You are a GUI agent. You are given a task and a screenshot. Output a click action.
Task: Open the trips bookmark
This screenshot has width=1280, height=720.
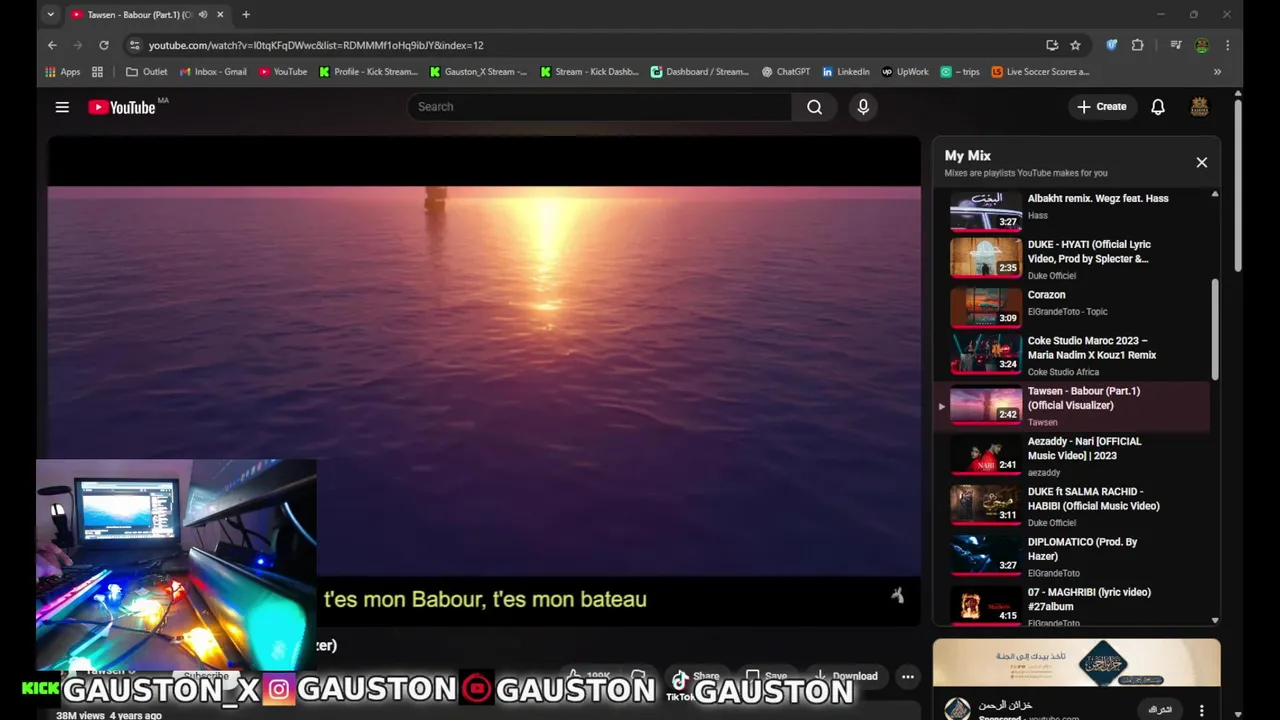click(960, 72)
